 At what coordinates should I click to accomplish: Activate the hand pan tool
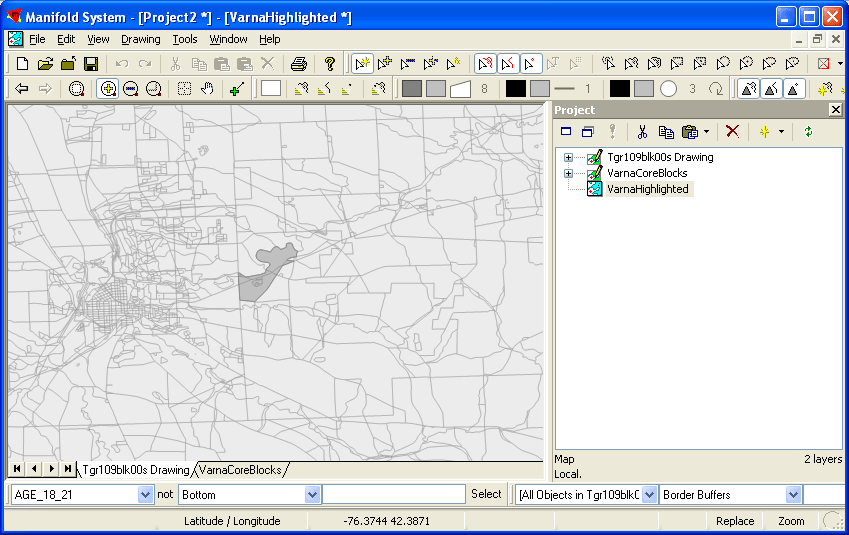207,89
